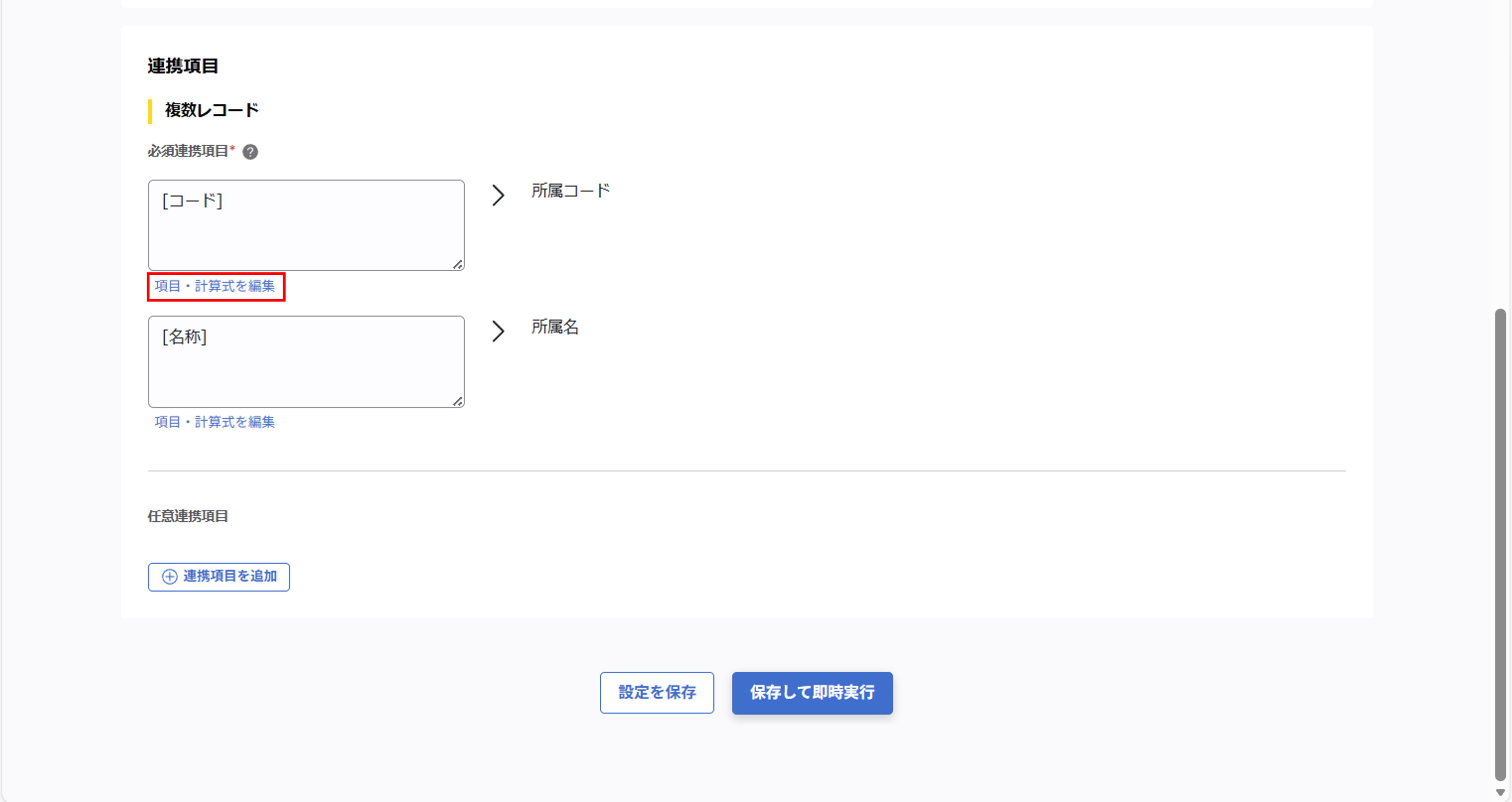This screenshot has height=802, width=1512.
Task: Click the arrow icon pointing to 所属コード
Action: [x=498, y=195]
